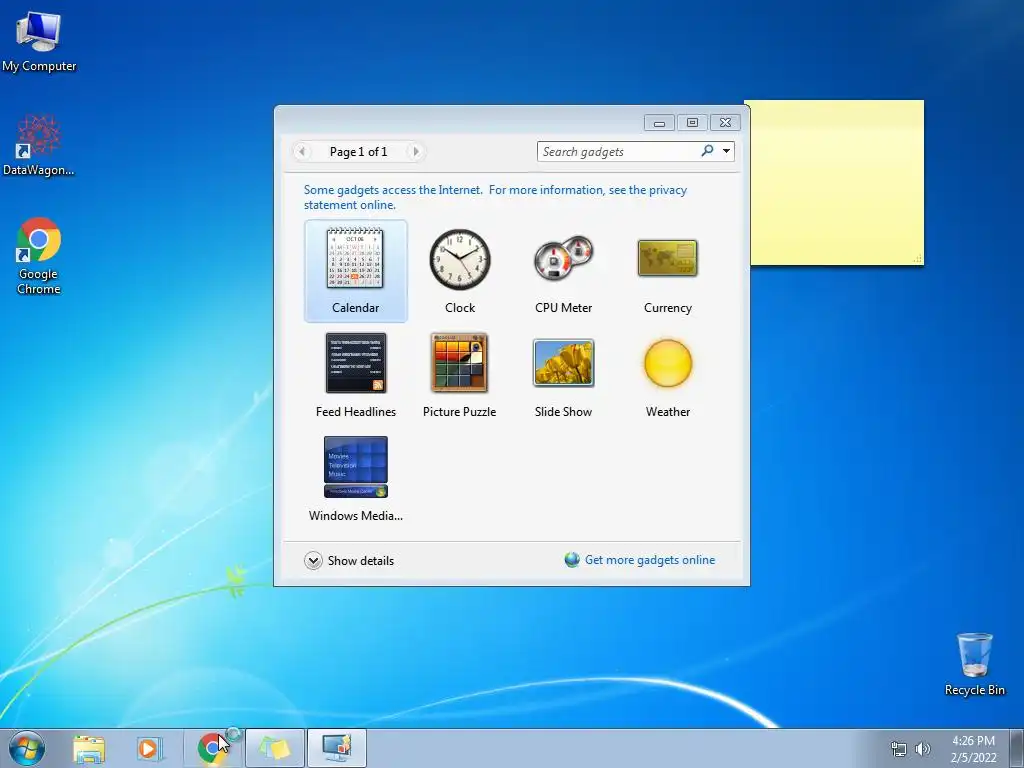Click the Windows Media... gadget label

coord(356,515)
